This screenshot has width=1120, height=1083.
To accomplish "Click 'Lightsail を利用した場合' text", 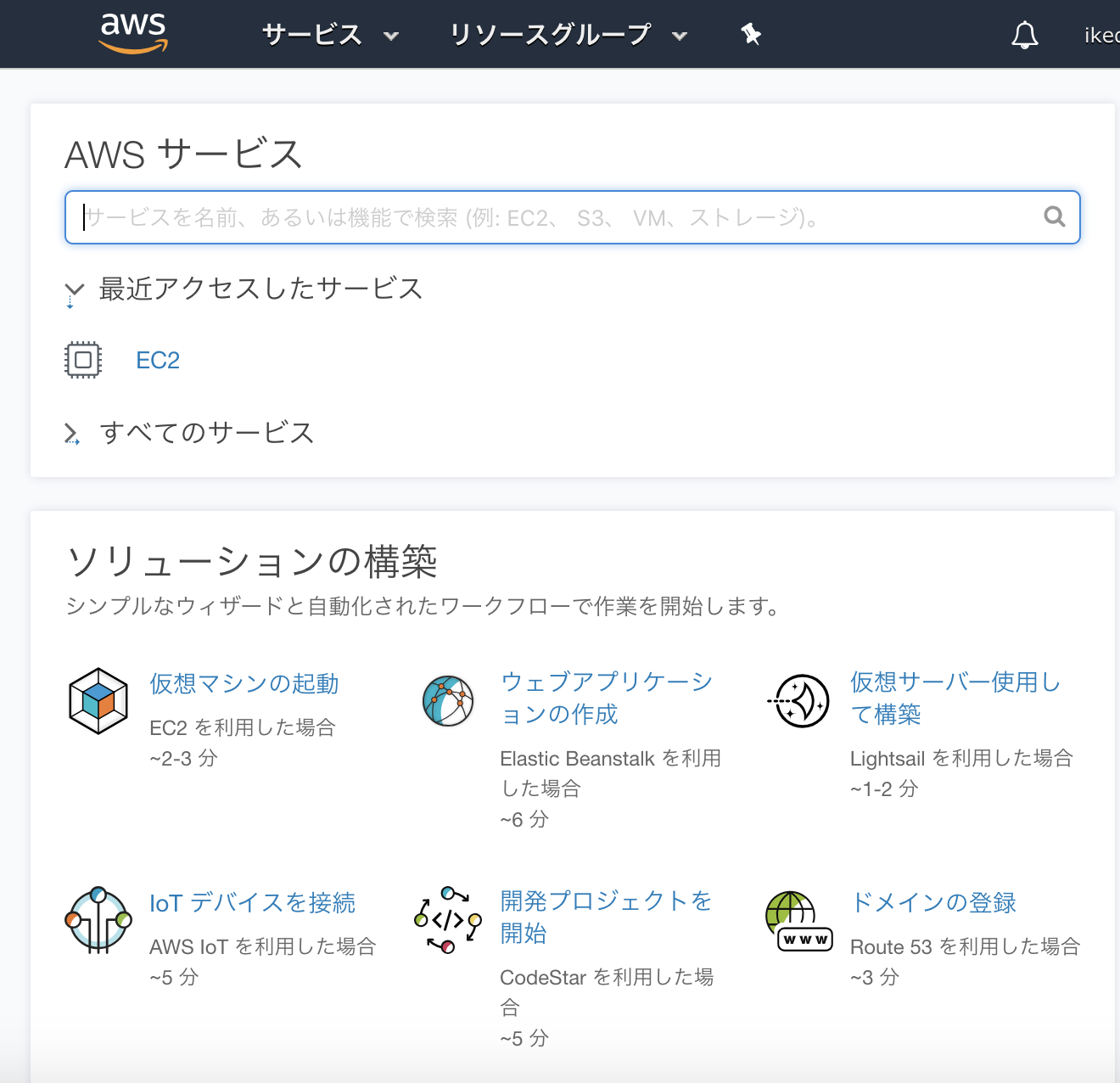I will click(961, 758).
